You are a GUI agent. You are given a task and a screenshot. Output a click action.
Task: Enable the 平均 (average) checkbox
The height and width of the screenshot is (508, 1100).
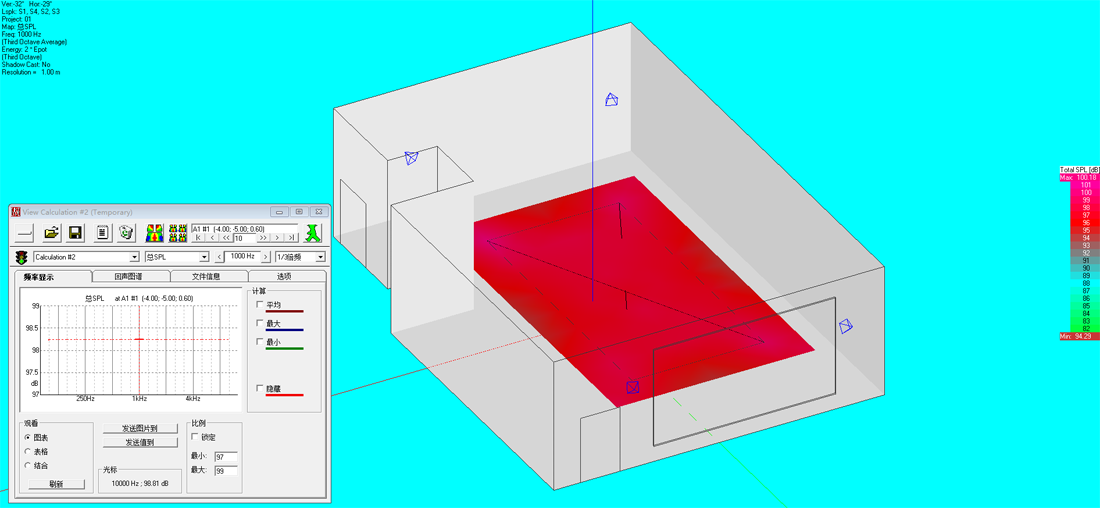pyautogui.click(x=261, y=305)
